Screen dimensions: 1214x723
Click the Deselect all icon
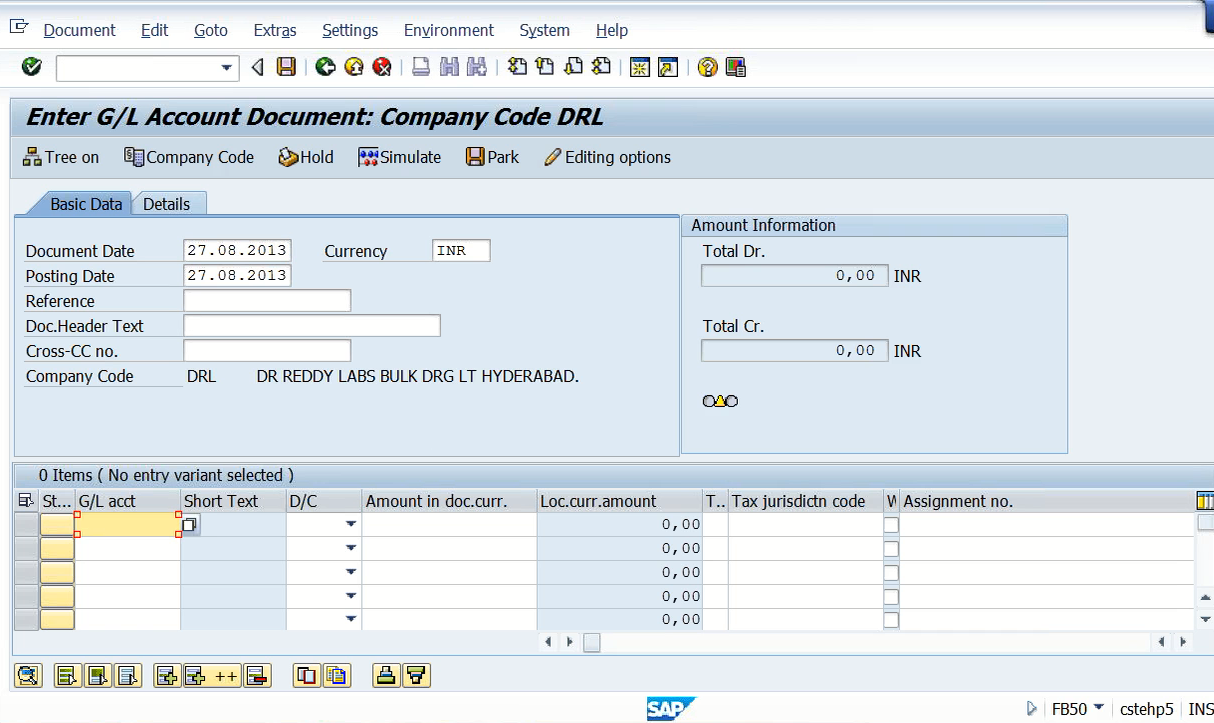point(128,676)
